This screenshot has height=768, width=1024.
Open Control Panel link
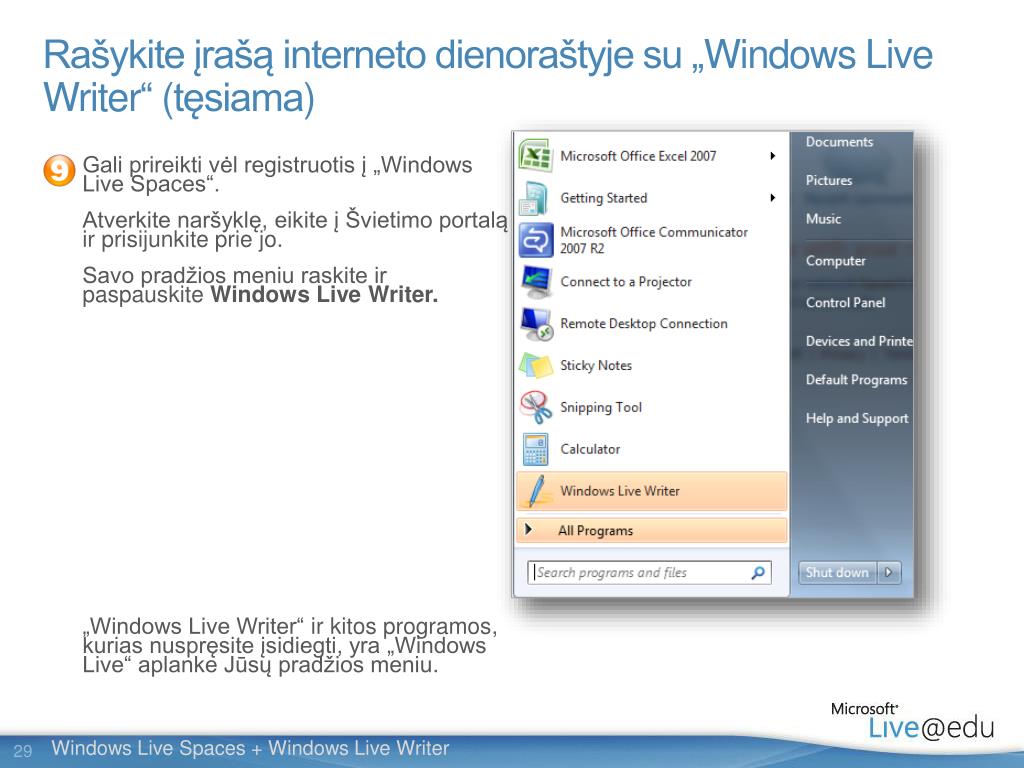845,302
